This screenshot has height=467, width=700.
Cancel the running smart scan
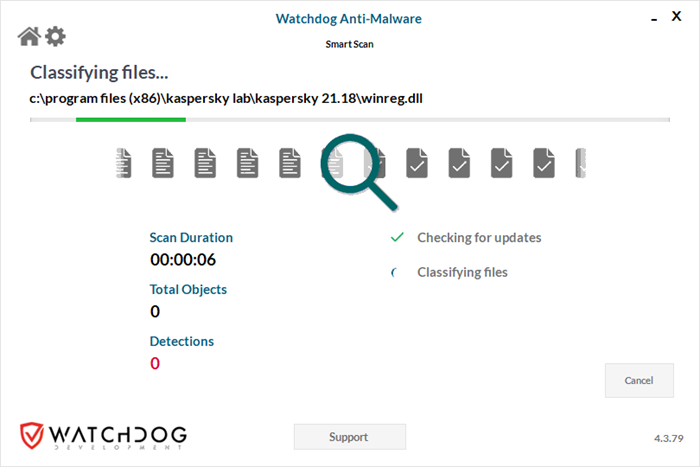click(639, 380)
